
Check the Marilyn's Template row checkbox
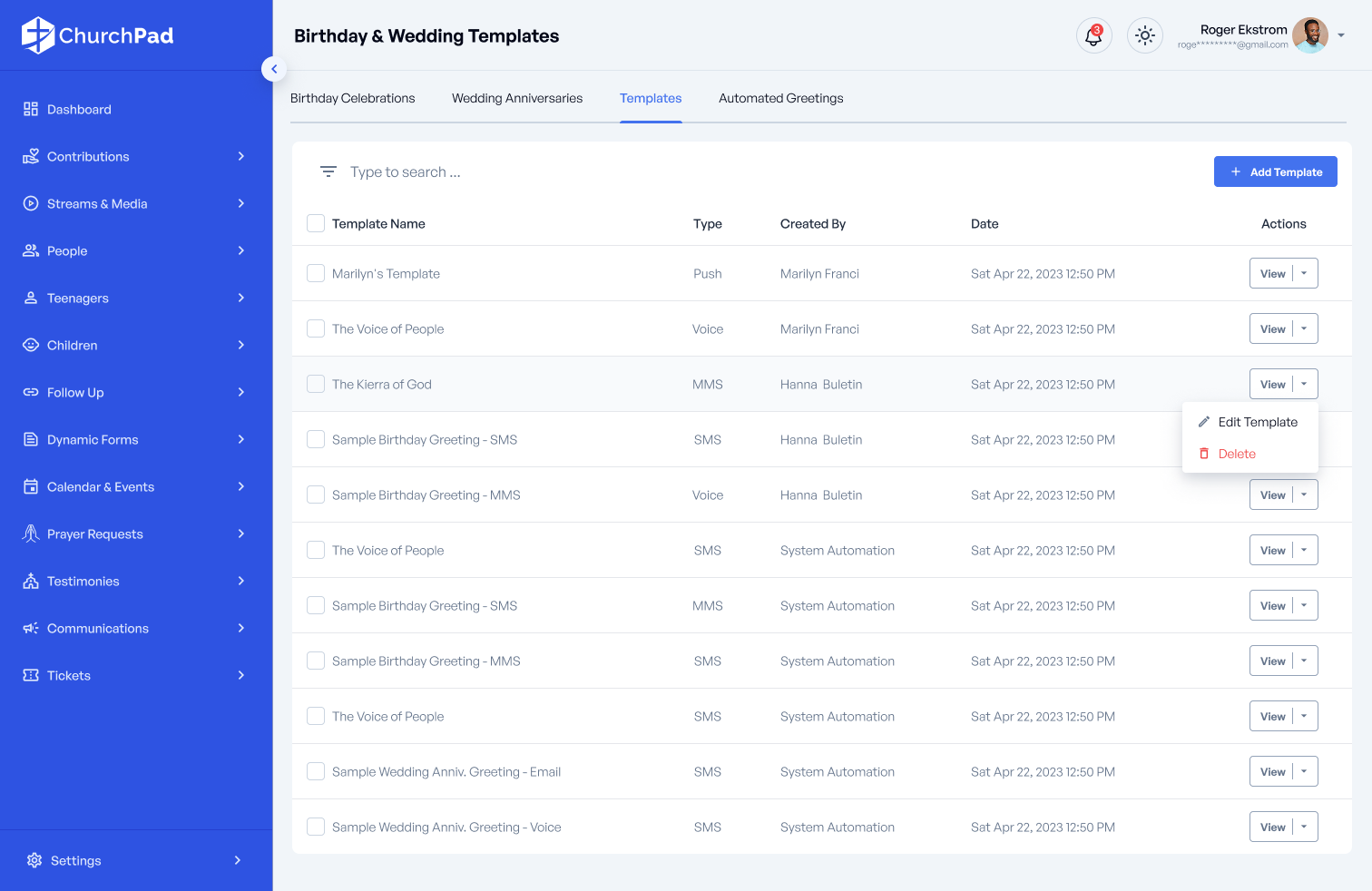[x=316, y=273]
